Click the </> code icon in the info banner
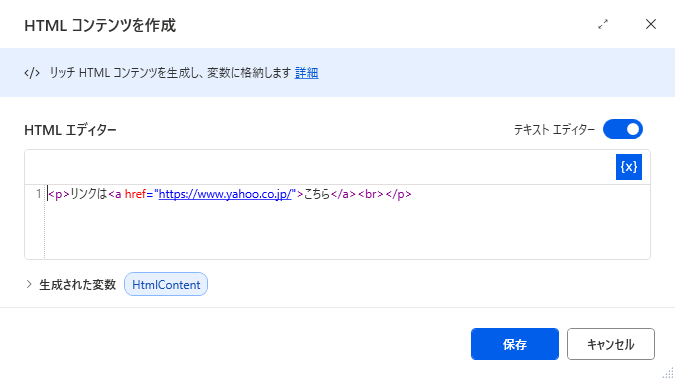 [x=32, y=73]
